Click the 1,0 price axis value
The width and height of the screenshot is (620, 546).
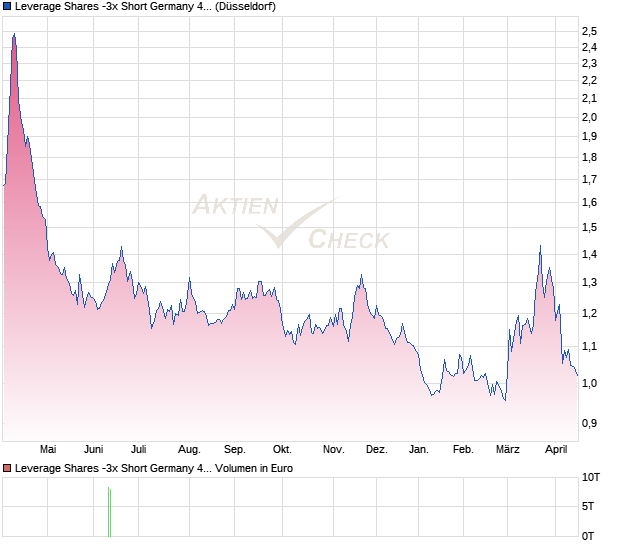click(589, 384)
